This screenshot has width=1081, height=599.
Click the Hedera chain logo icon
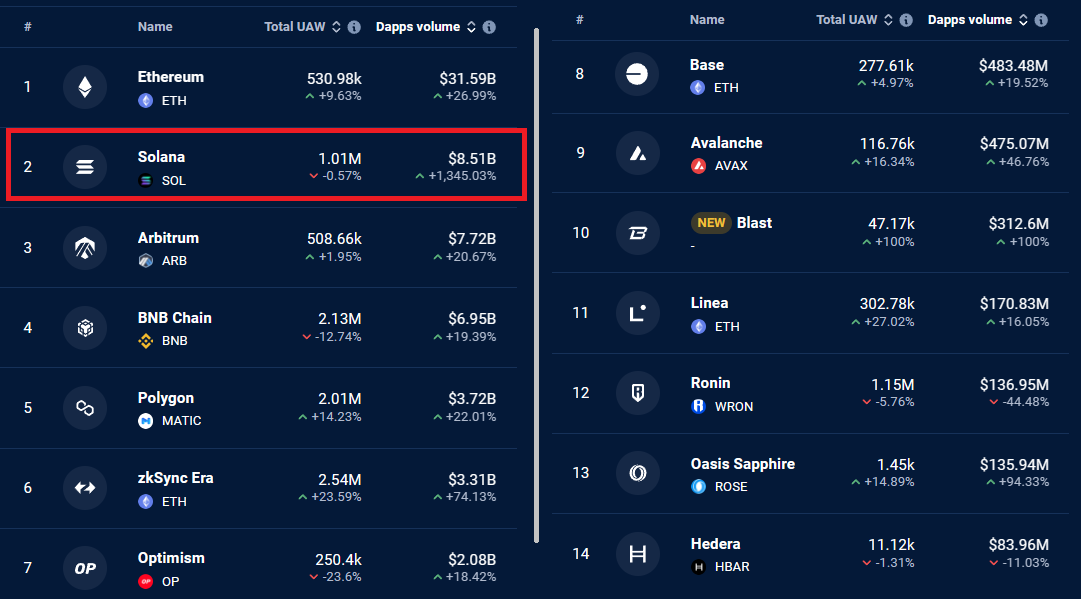pyautogui.click(x=638, y=554)
